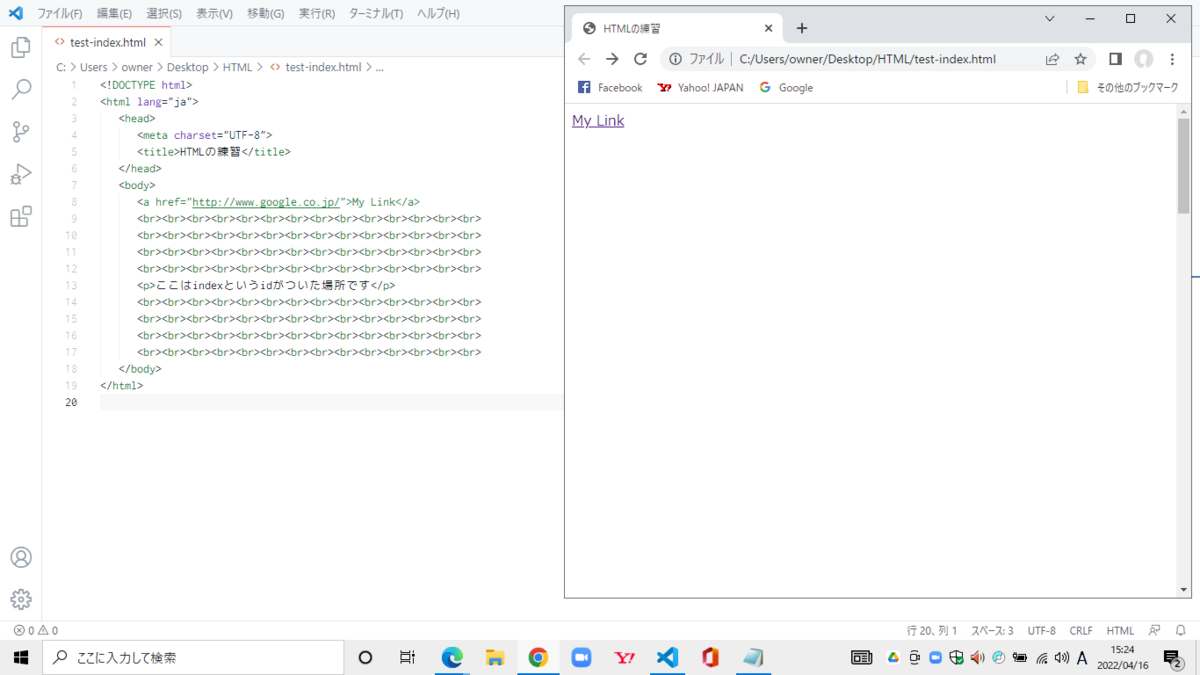The image size is (1200, 675).
Task: Change the CRLF end-of-line sequence
Action: (1081, 631)
